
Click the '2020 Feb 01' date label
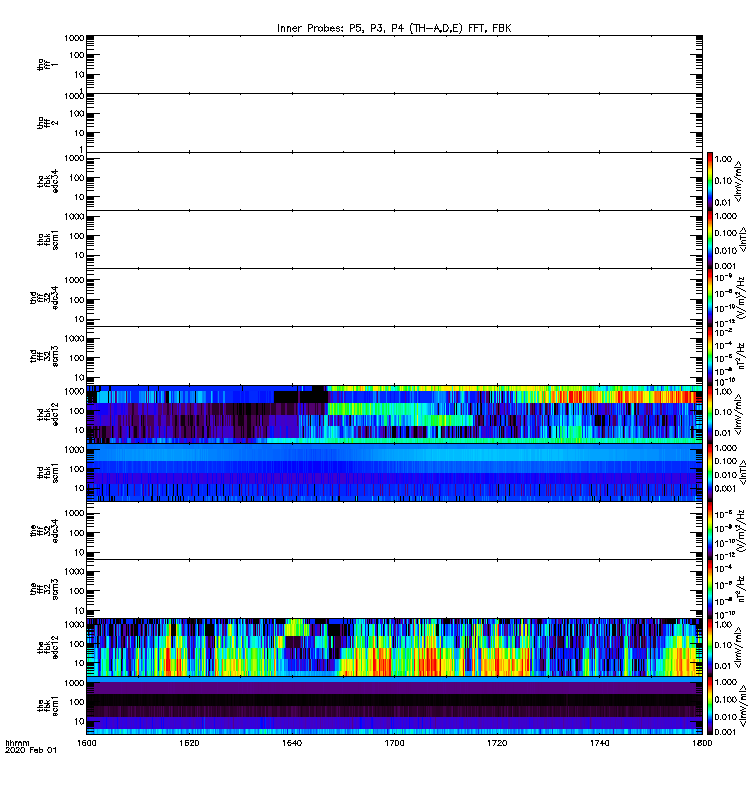(31, 750)
